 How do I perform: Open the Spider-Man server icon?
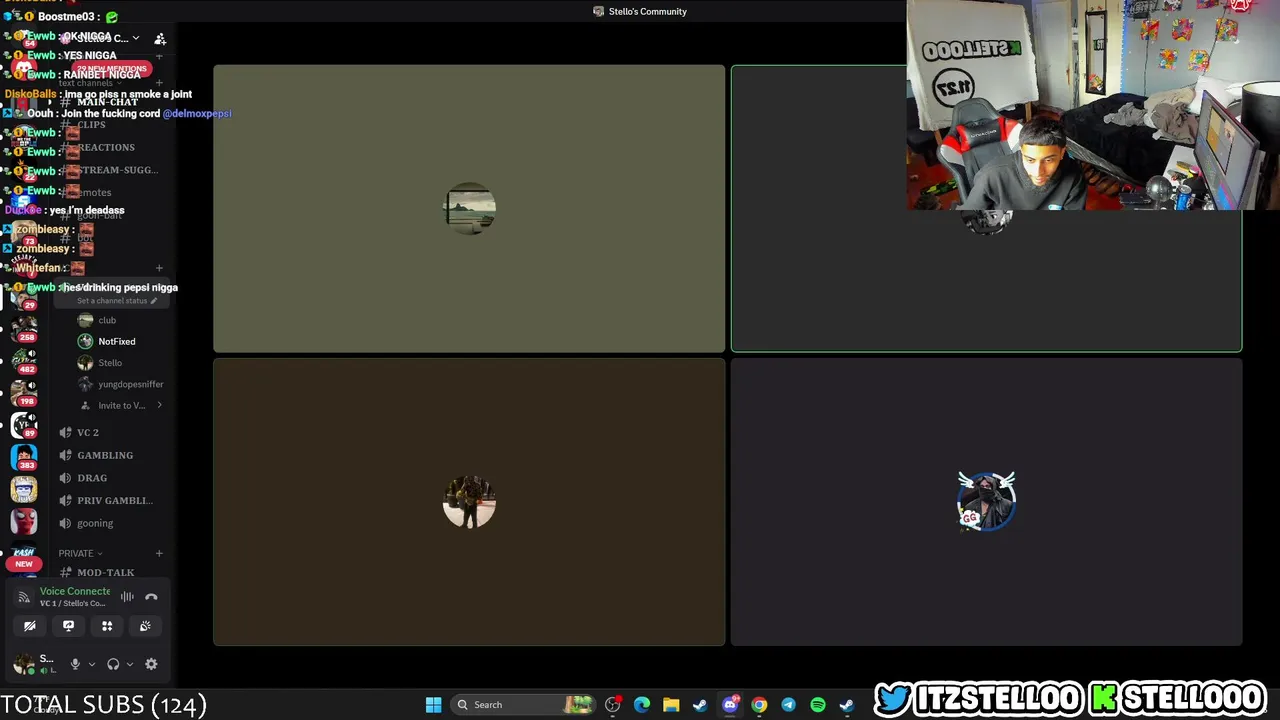[24, 522]
